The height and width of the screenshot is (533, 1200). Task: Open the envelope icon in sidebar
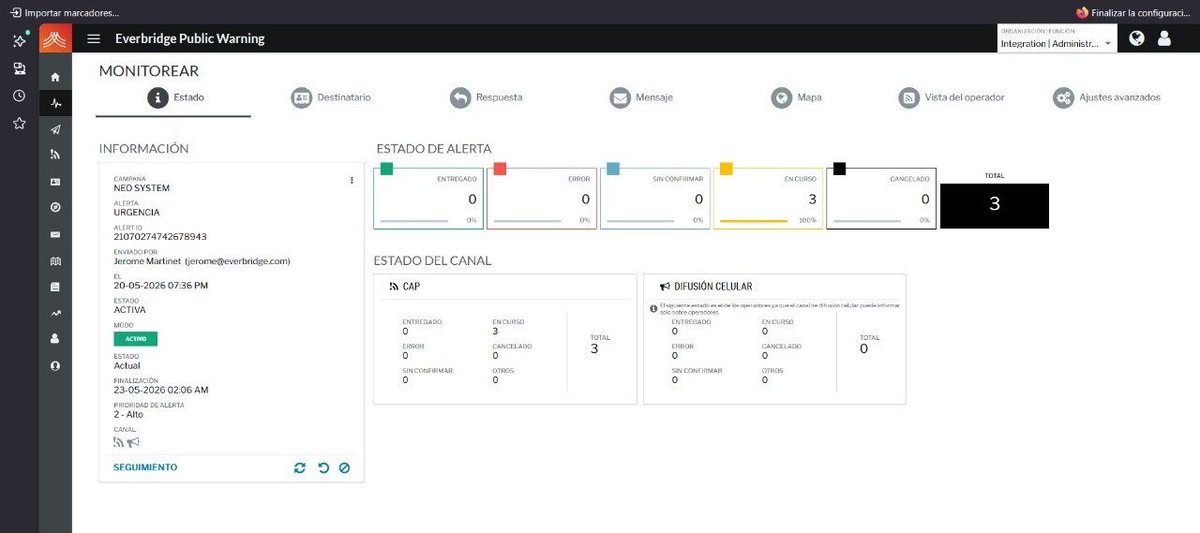[55, 235]
